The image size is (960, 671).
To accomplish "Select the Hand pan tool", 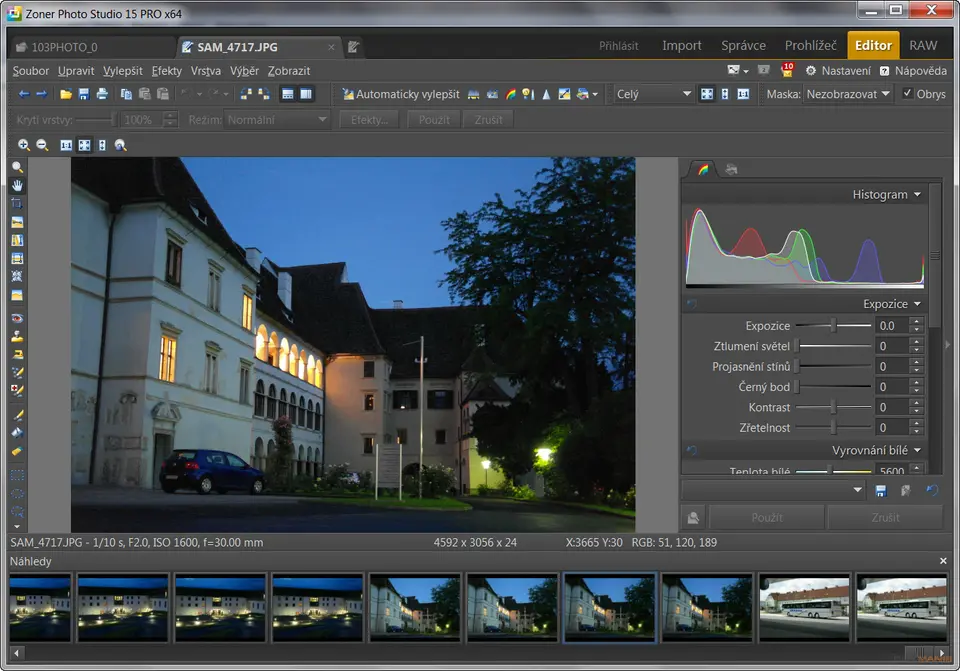I will coord(17,185).
